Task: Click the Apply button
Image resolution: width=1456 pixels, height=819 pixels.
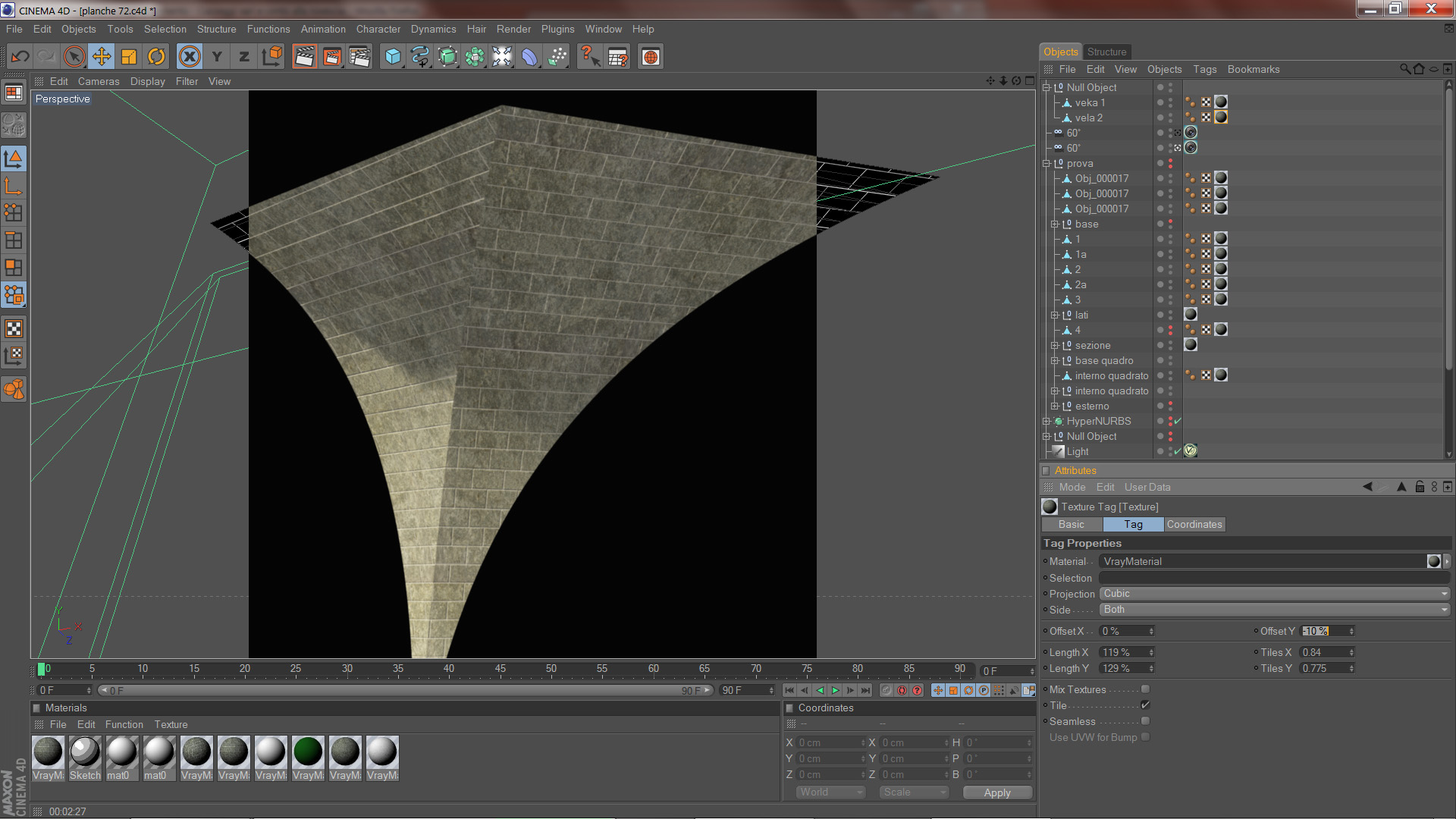Action: 996,792
